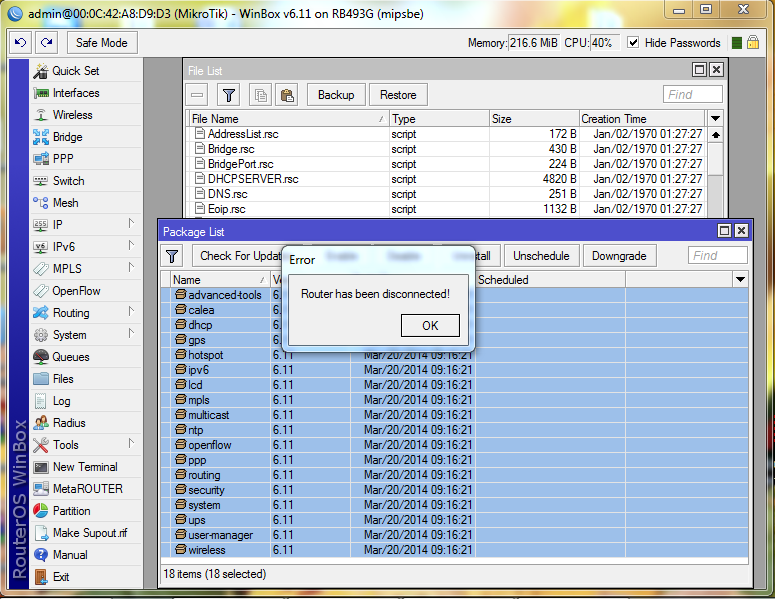Click the padlock icon in top bar
The height and width of the screenshot is (599, 775).
coord(753,43)
